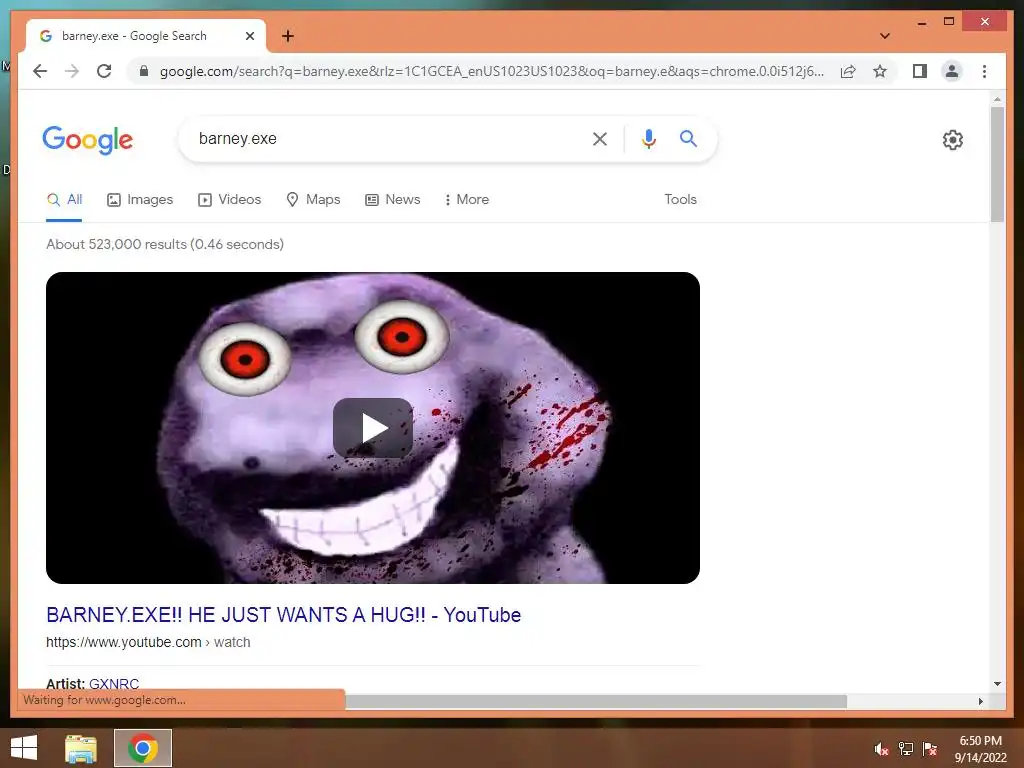Open the Chrome three-dot menu
The image size is (1024, 768).
click(x=984, y=71)
